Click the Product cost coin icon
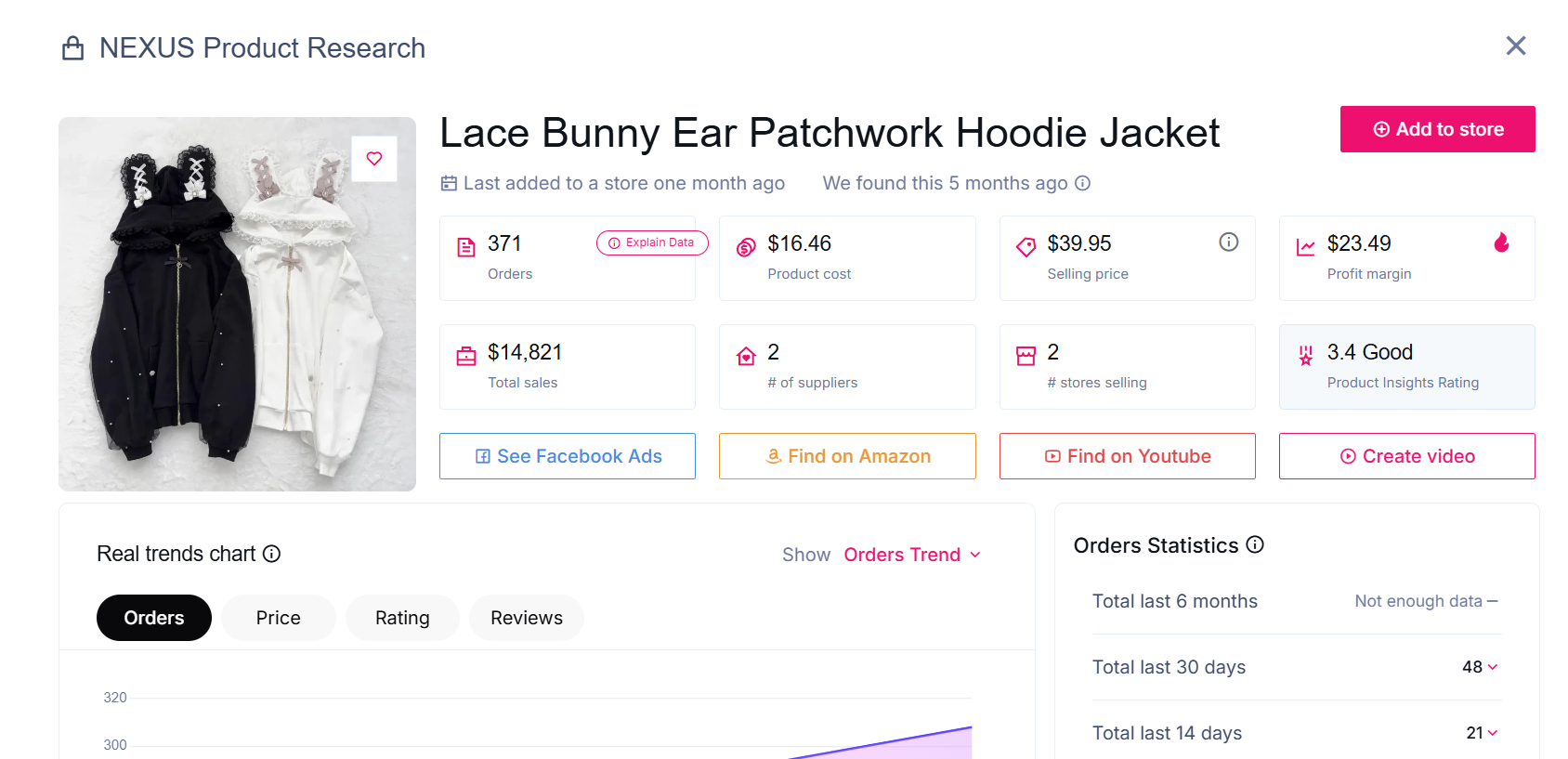1568x759 pixels. click(746, 247)
